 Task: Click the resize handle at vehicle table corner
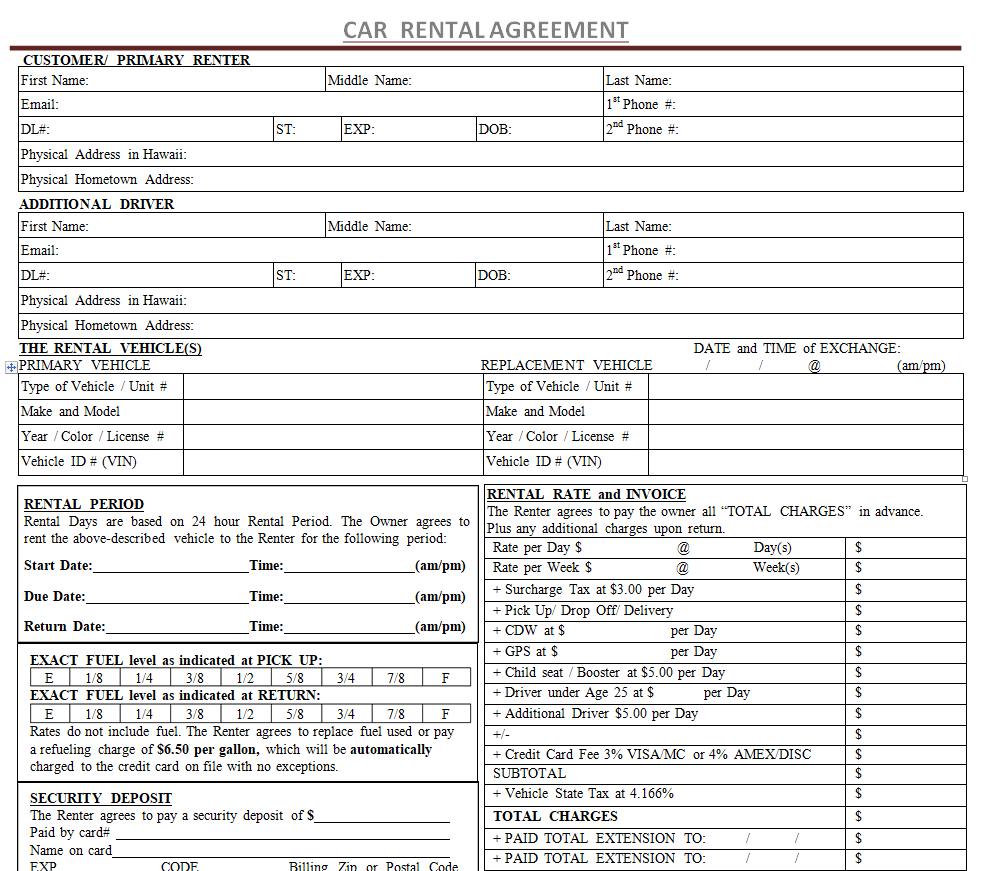(965, 479)
